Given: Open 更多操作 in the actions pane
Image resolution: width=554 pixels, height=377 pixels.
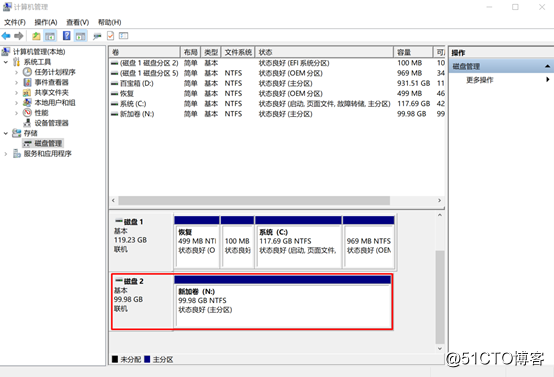Looking at the screenshot, I should 480,80.
